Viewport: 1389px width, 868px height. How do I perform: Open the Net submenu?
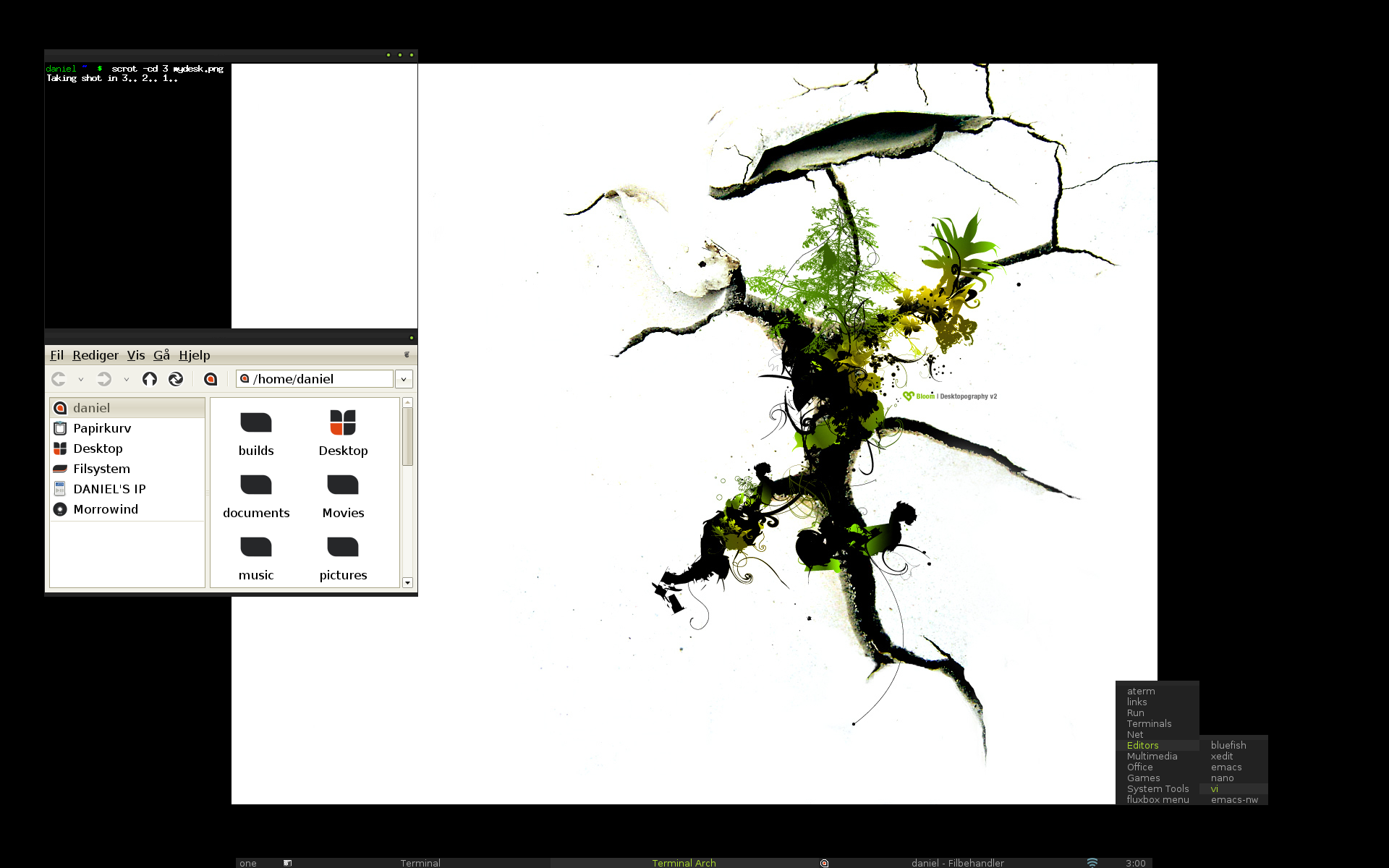pyautogui.click(x=1157, y=735)
